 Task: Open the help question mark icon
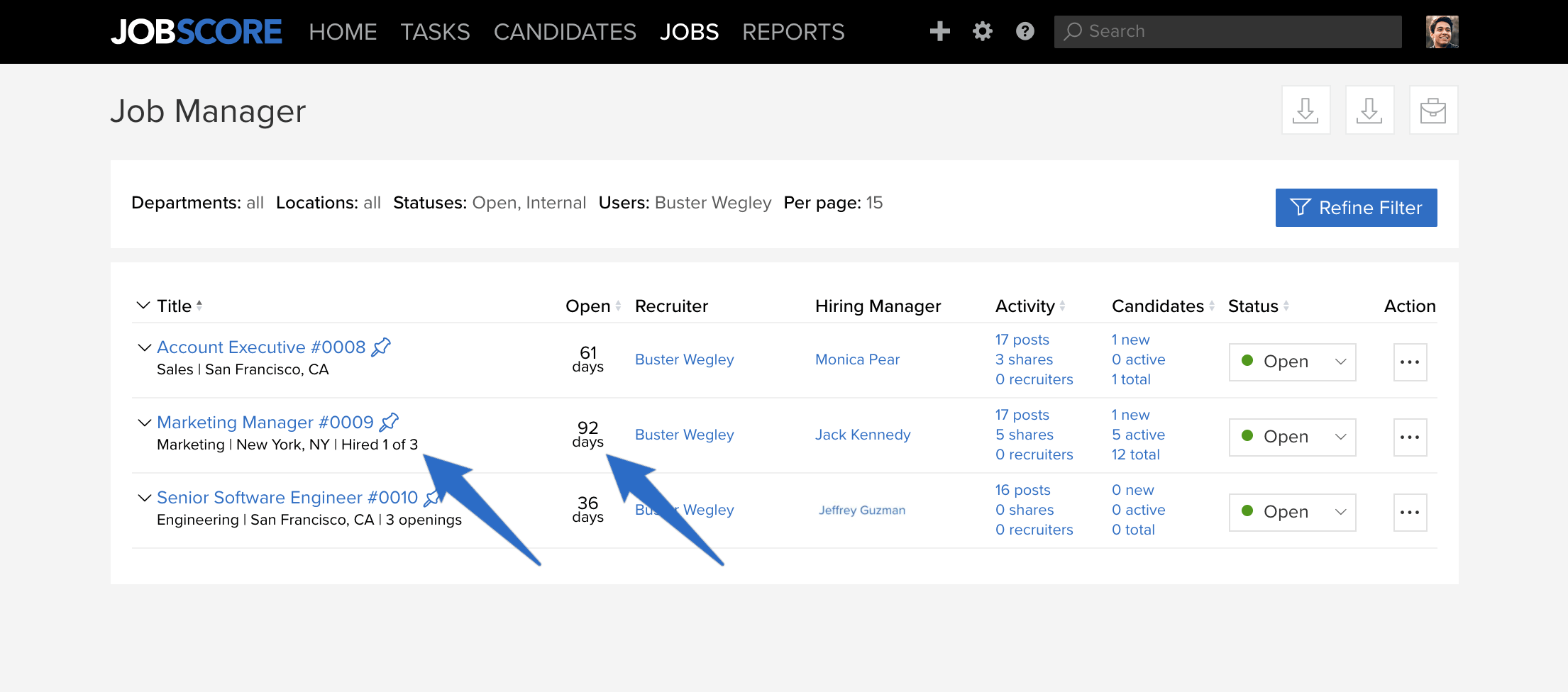(1025, 31)
